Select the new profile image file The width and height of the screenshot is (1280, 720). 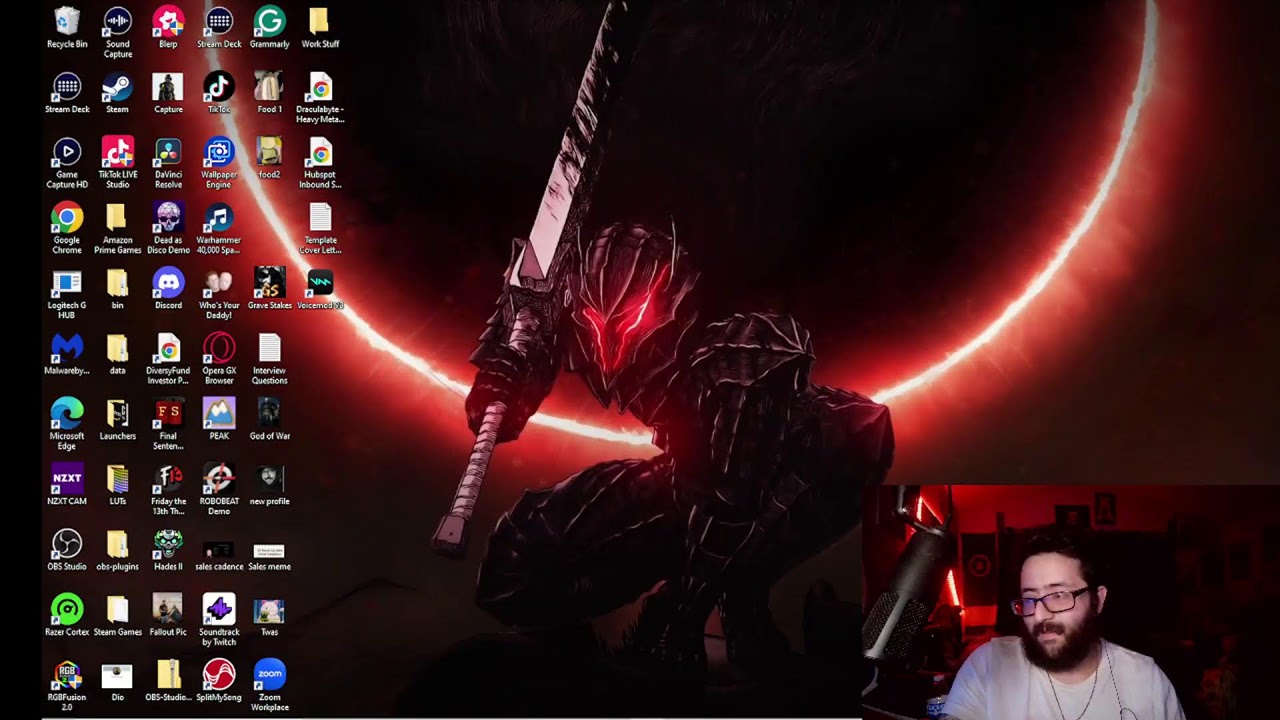tap(269, 485)
